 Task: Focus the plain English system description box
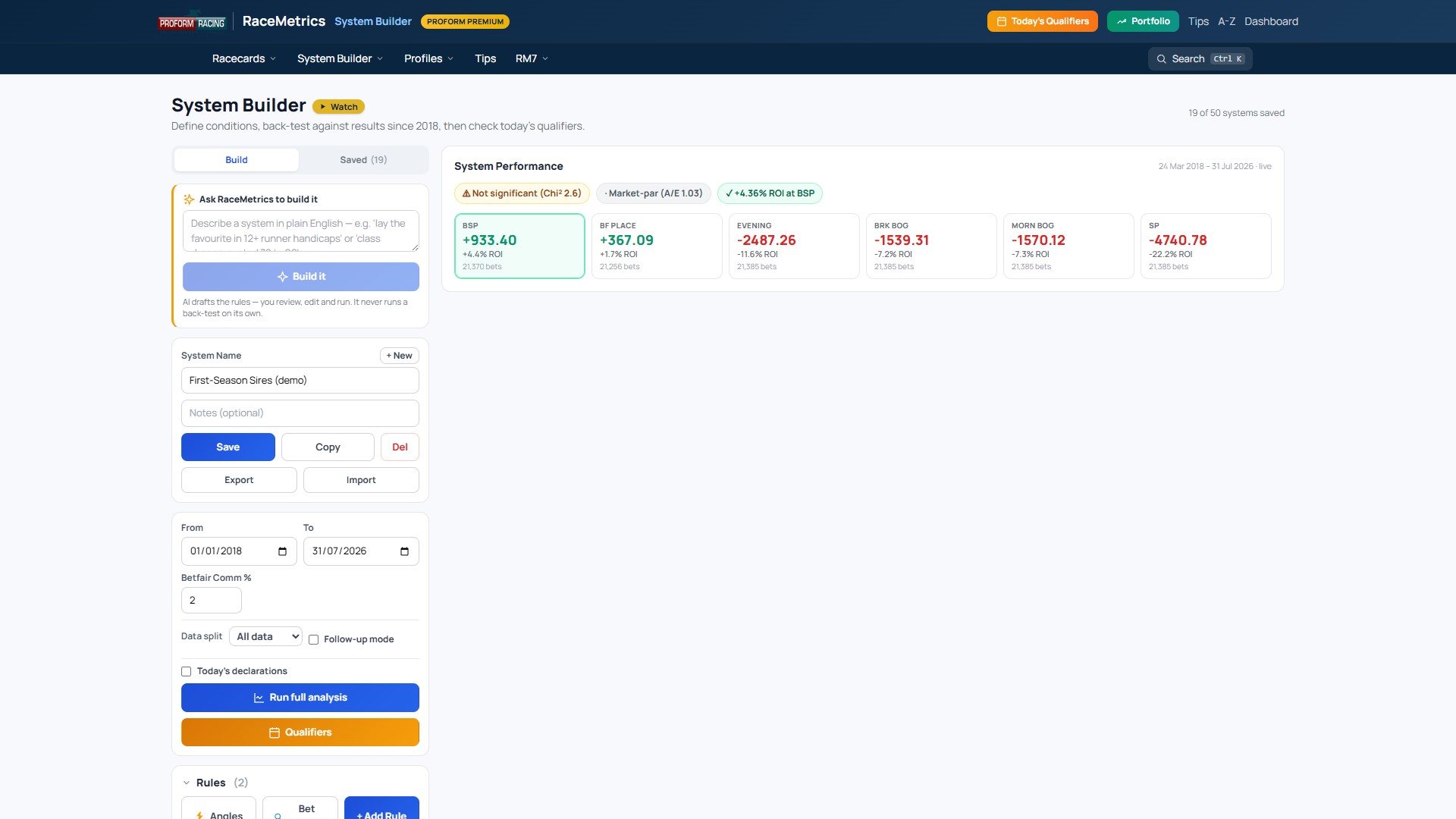tap(300, 231)
